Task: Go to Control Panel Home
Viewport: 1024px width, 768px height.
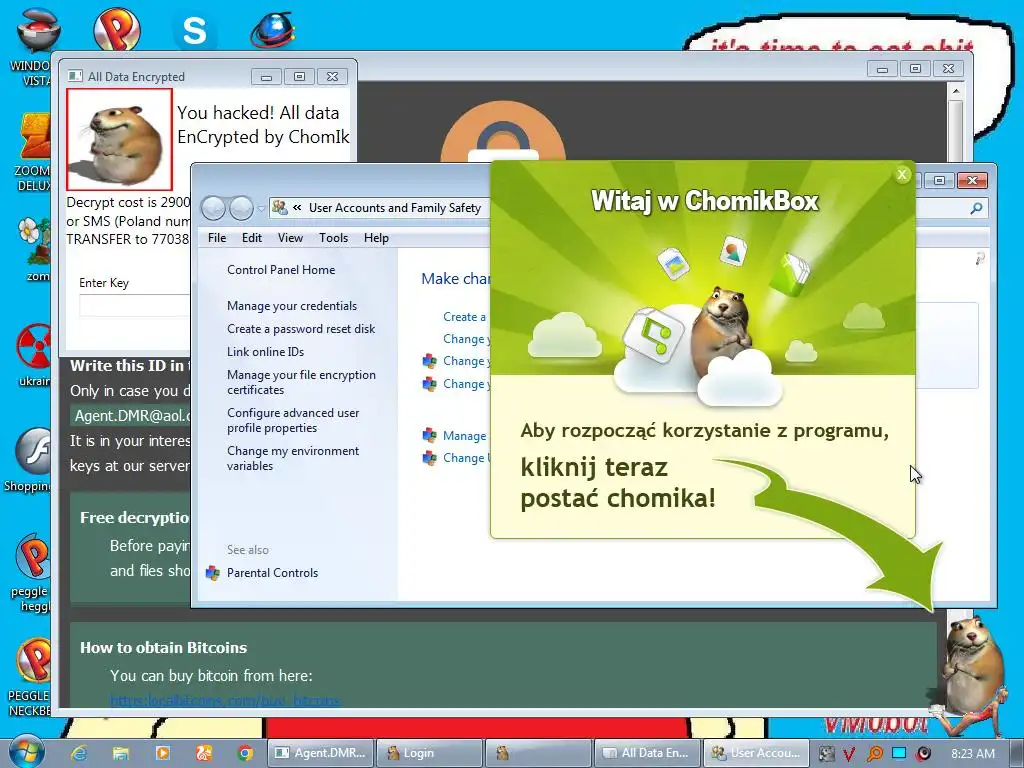Action: point(281,270)
